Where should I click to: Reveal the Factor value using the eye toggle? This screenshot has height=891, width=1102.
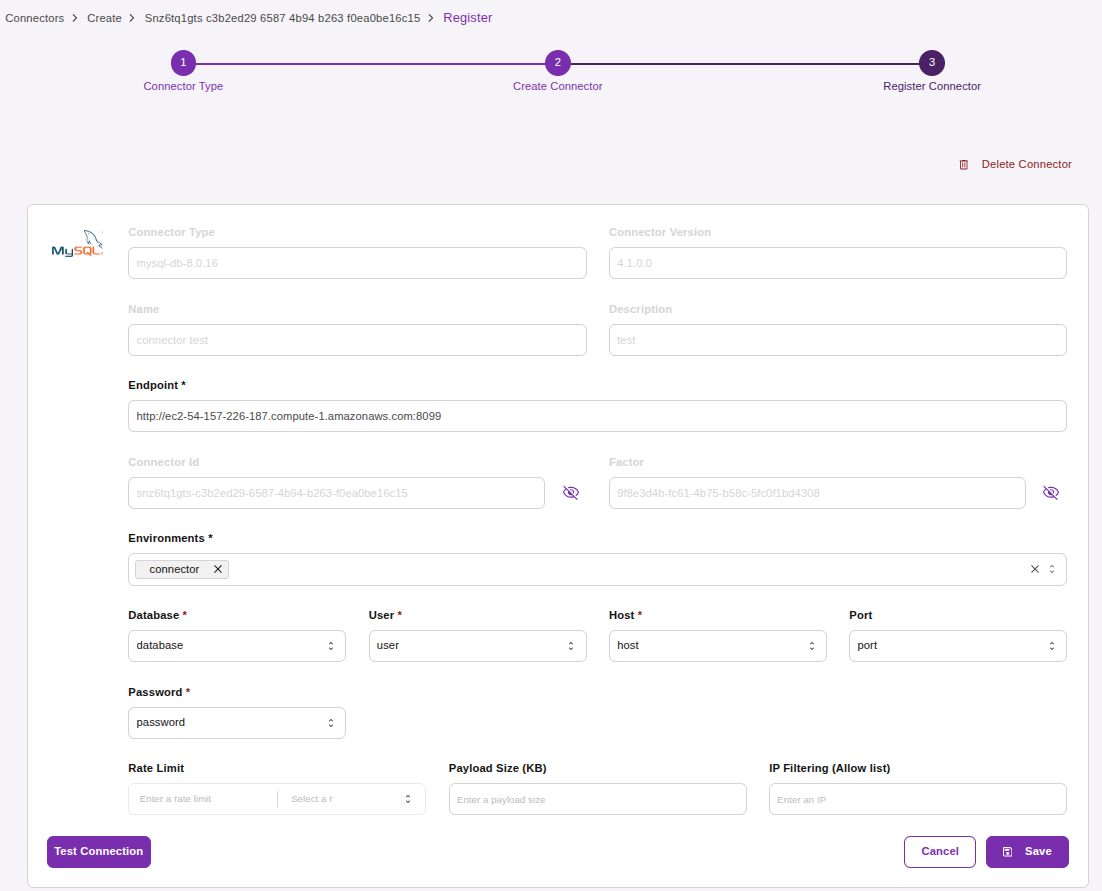1051,492
